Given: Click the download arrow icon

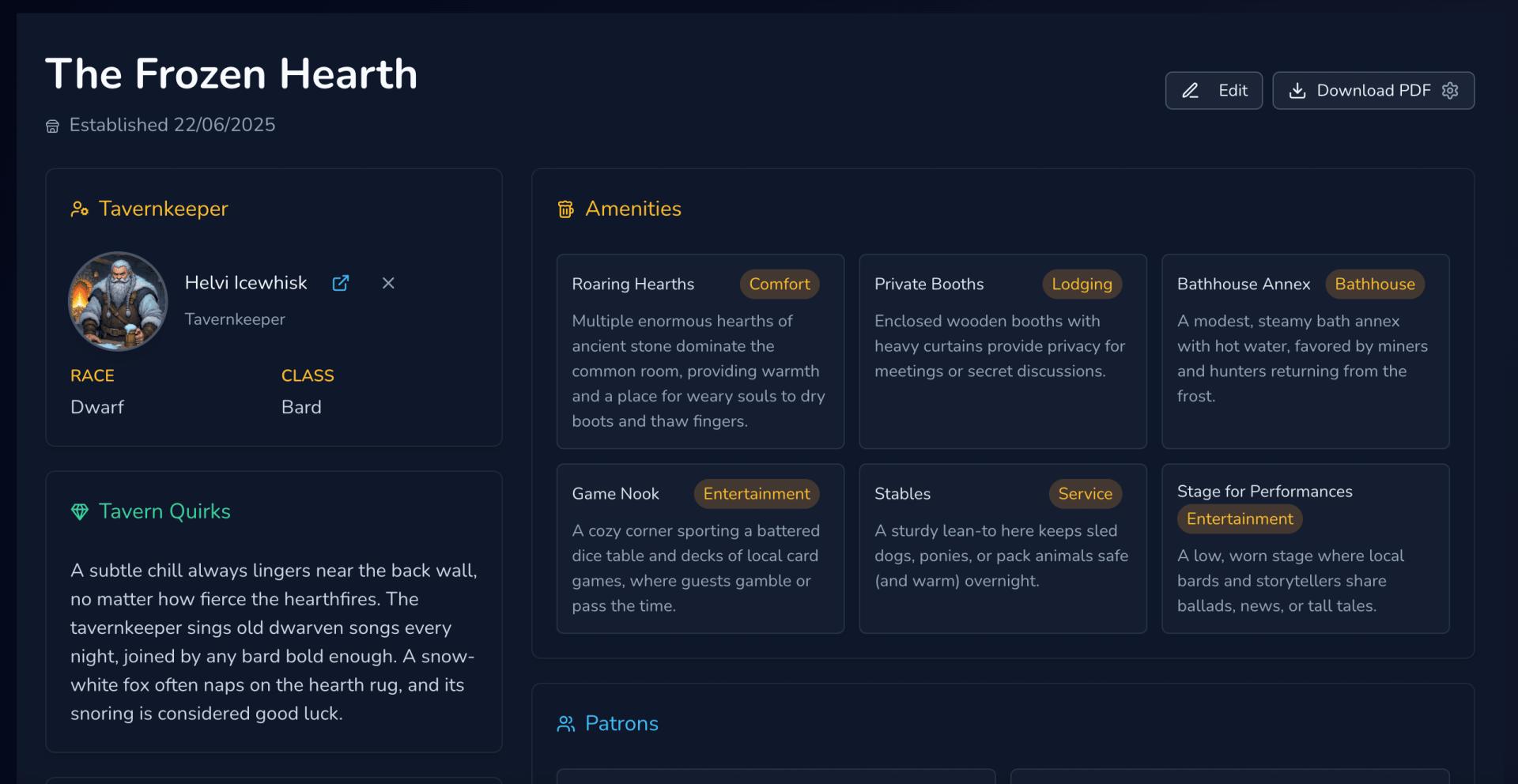Looking at the screenshot, I should pos(1297,91).
